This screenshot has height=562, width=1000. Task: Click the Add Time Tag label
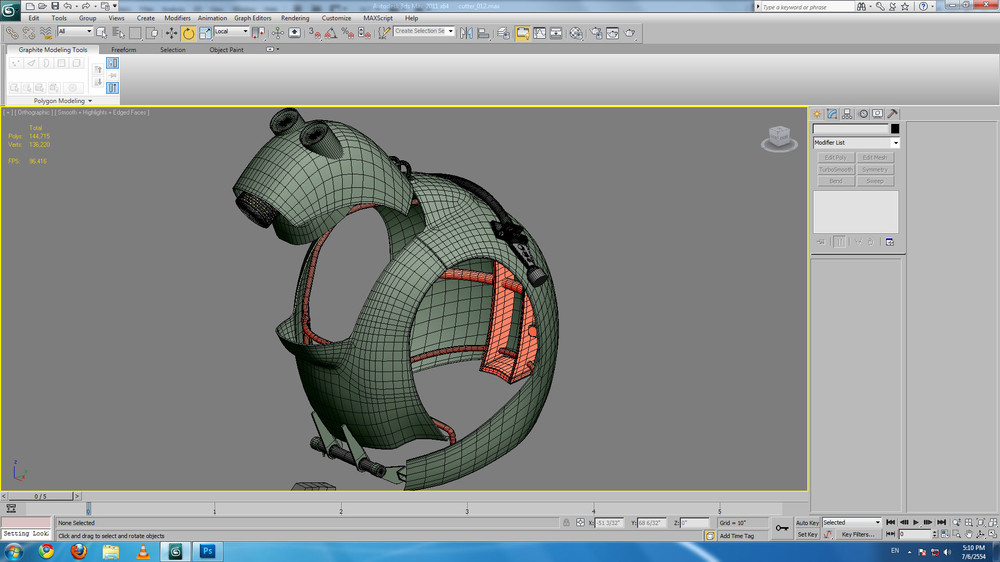(737, 536)
